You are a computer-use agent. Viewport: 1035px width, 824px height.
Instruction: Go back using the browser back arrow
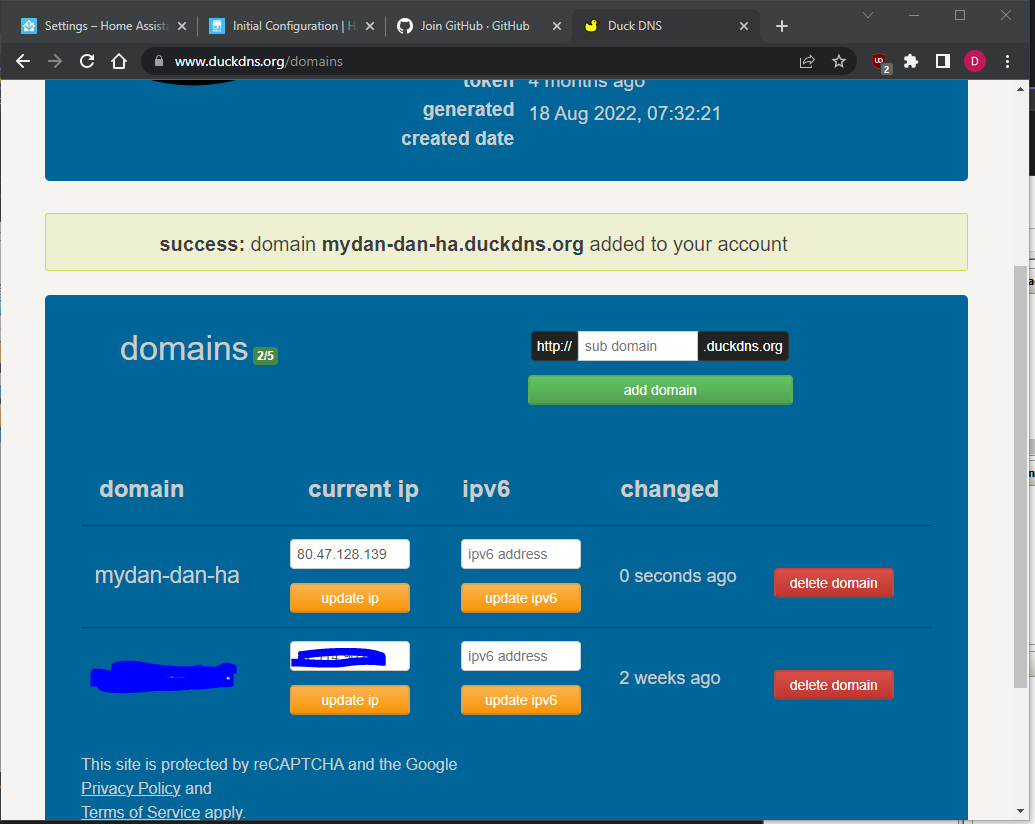pyautogui.click(x=23, y=61)
